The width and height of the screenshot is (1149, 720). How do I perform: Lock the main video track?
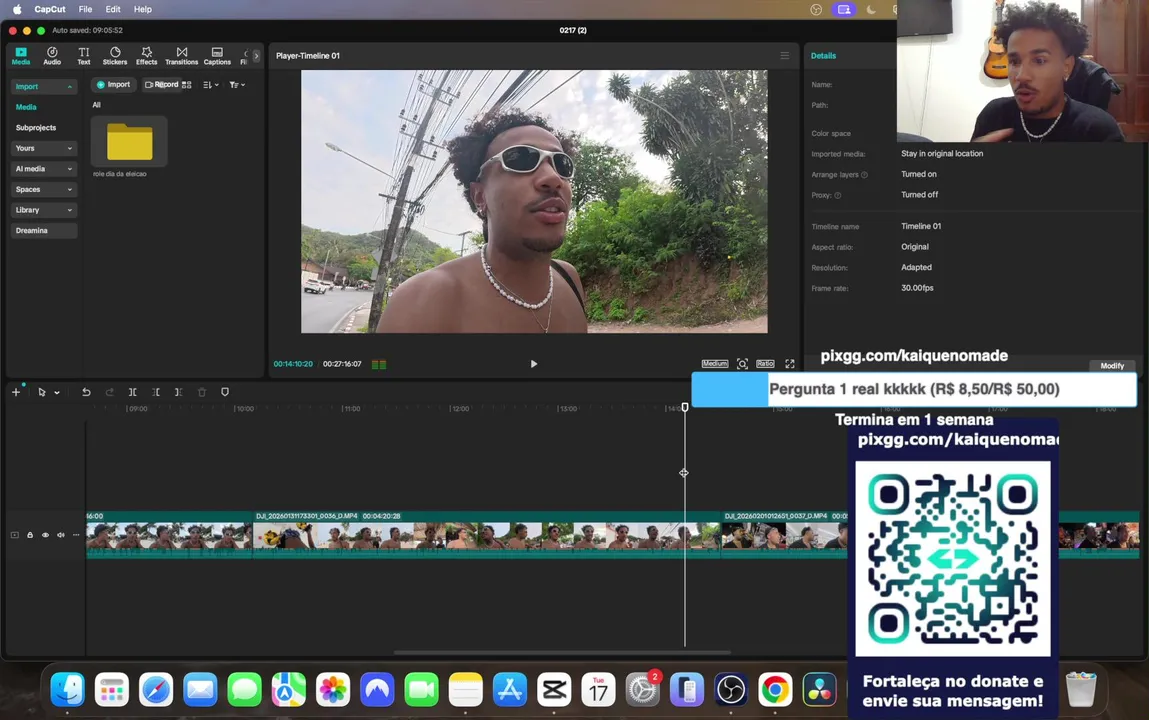pos(30,535)
